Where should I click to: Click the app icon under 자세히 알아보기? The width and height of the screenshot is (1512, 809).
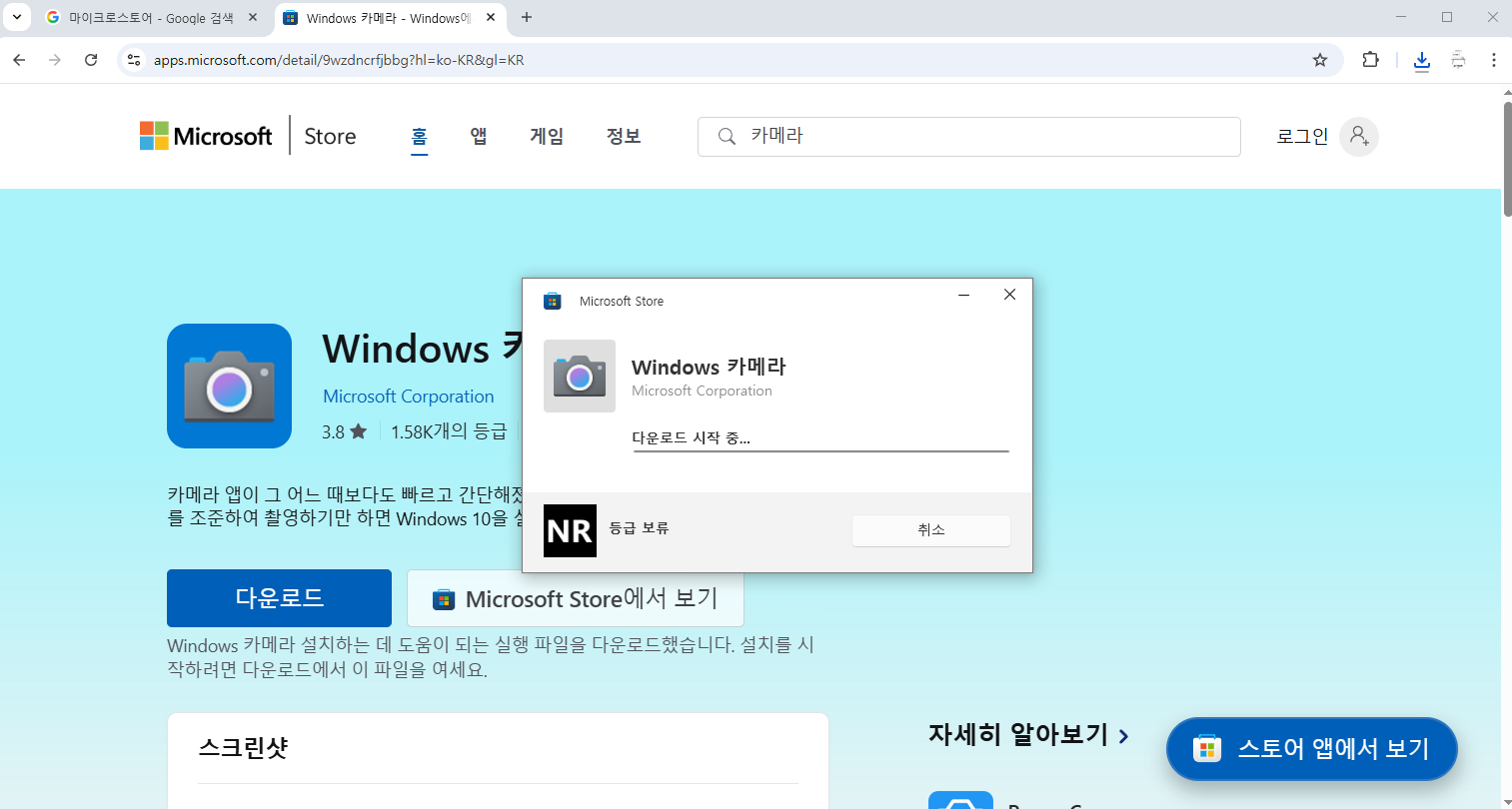(x=960, y=800)
